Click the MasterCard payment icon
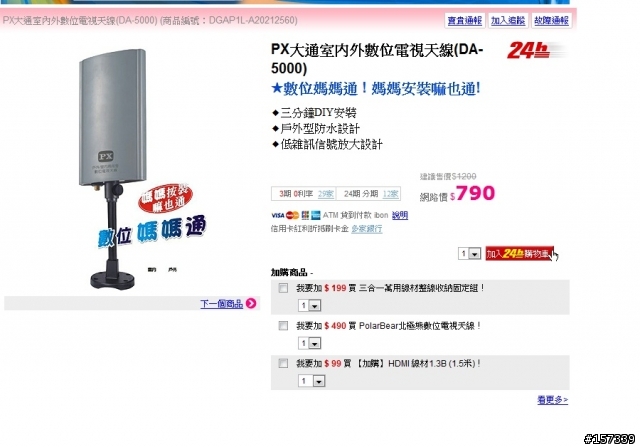 292,215
